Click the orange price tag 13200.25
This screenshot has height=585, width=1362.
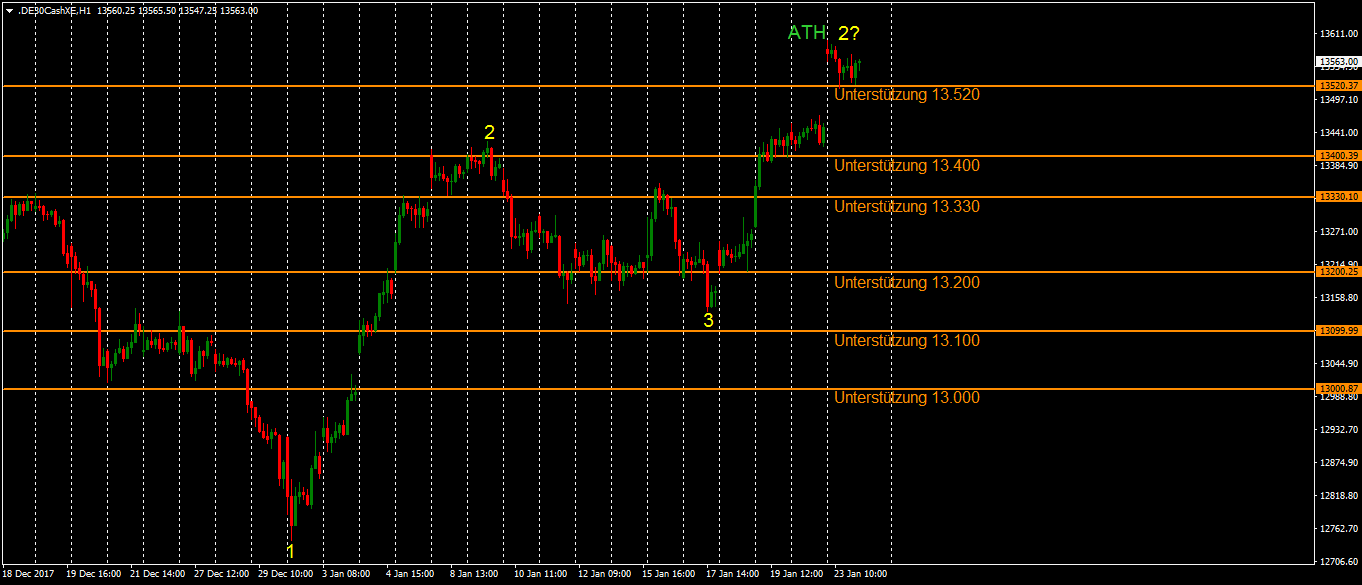tap(1337, 272)
